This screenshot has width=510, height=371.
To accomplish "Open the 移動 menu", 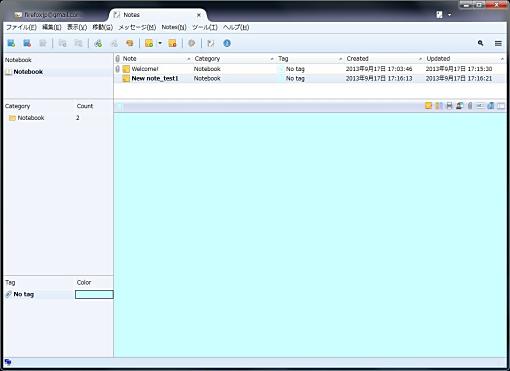I will [103, 27].
